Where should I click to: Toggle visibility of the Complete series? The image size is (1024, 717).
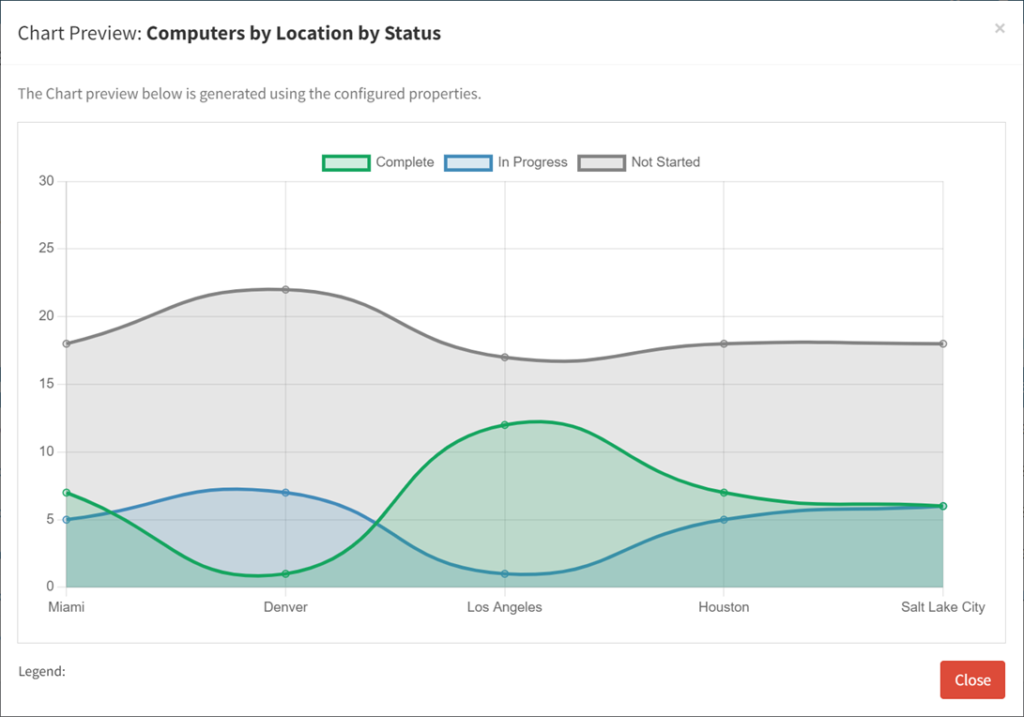[x=405, y=162]
